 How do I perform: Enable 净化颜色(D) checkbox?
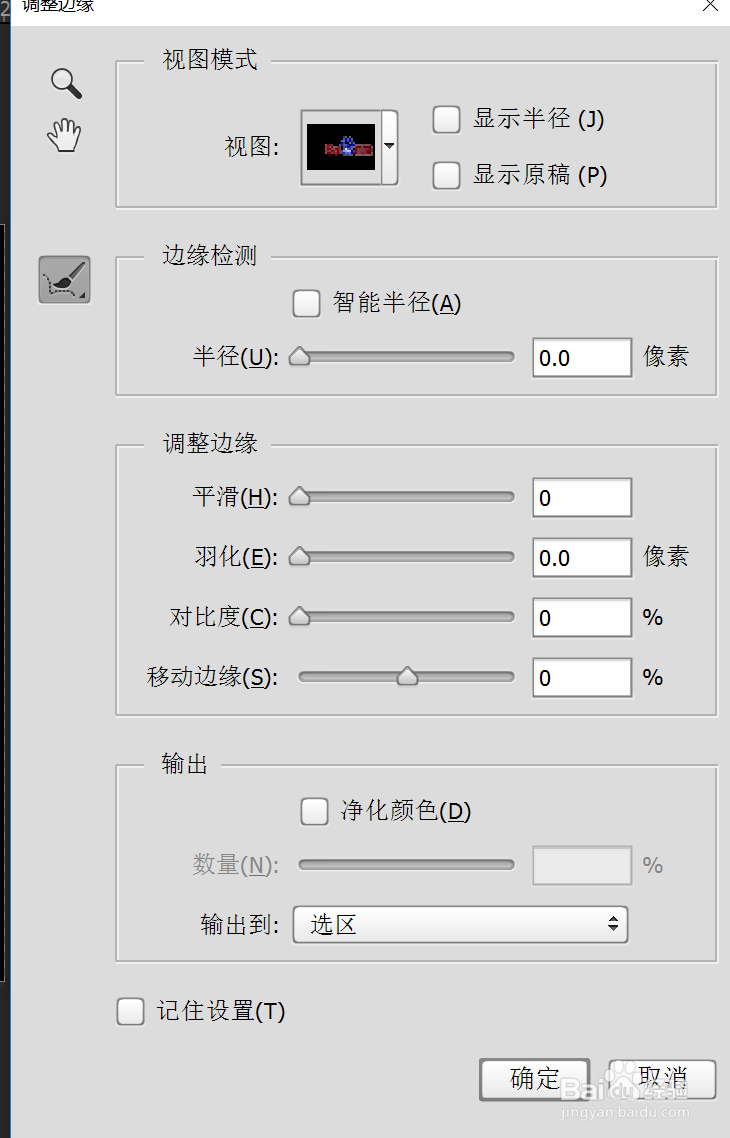pos(314,811)
